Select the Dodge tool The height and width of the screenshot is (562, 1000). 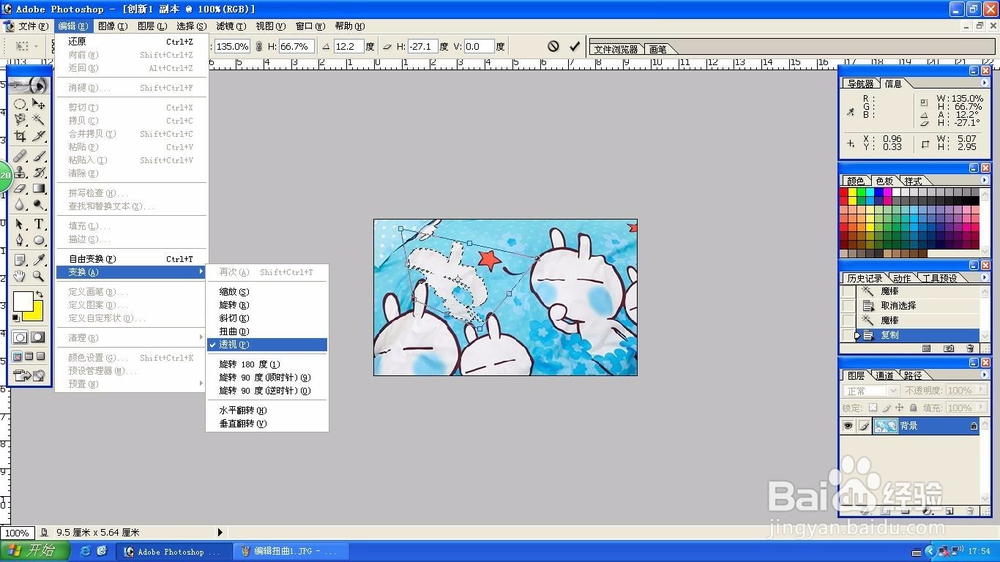(x=39, y=205)
